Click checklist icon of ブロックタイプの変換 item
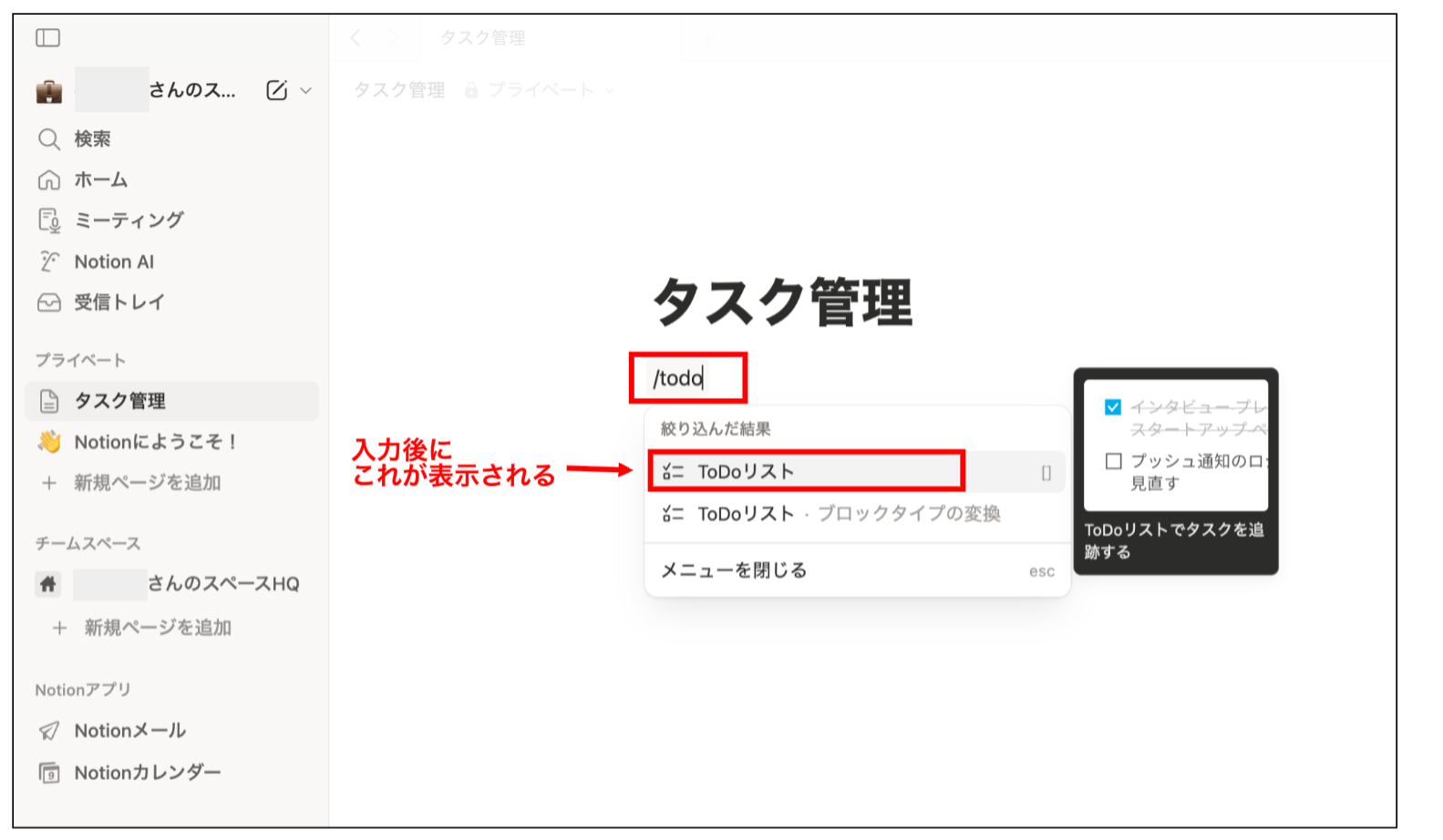Viewport: 1443px width, 840px height. (x=674, y=514)
